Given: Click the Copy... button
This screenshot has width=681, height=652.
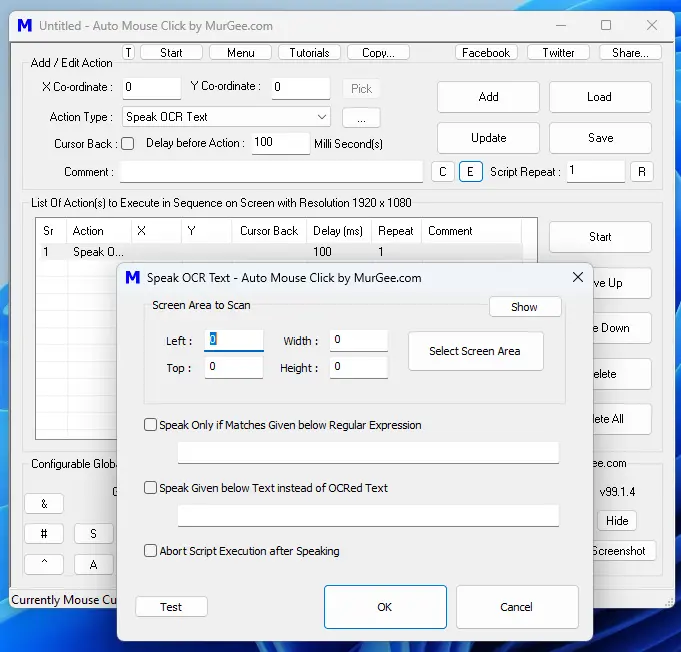Looking at the screenshot, I should click(x=378, y=53).
